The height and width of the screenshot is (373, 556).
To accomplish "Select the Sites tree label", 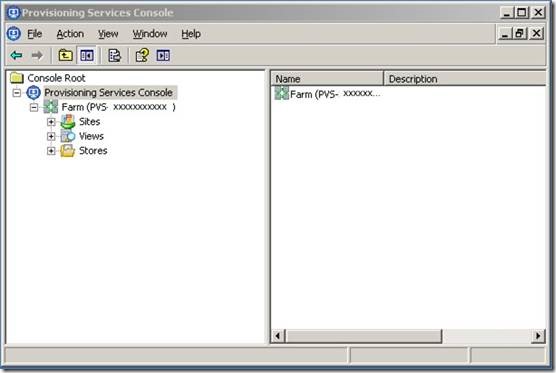I will tap(89, 122).
